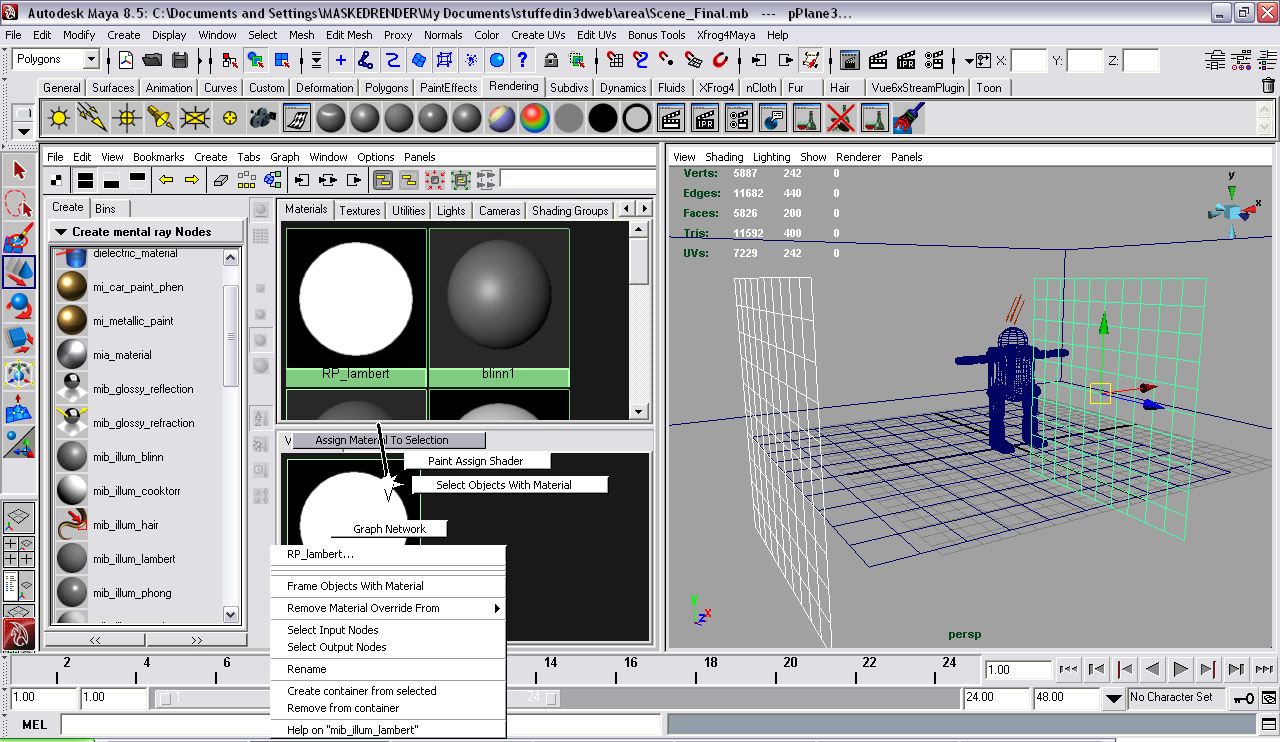Viewport: 1280px width, 742px height.
Task: Click Hypershade previous graph yellow arrow
Action: point(166,180)
